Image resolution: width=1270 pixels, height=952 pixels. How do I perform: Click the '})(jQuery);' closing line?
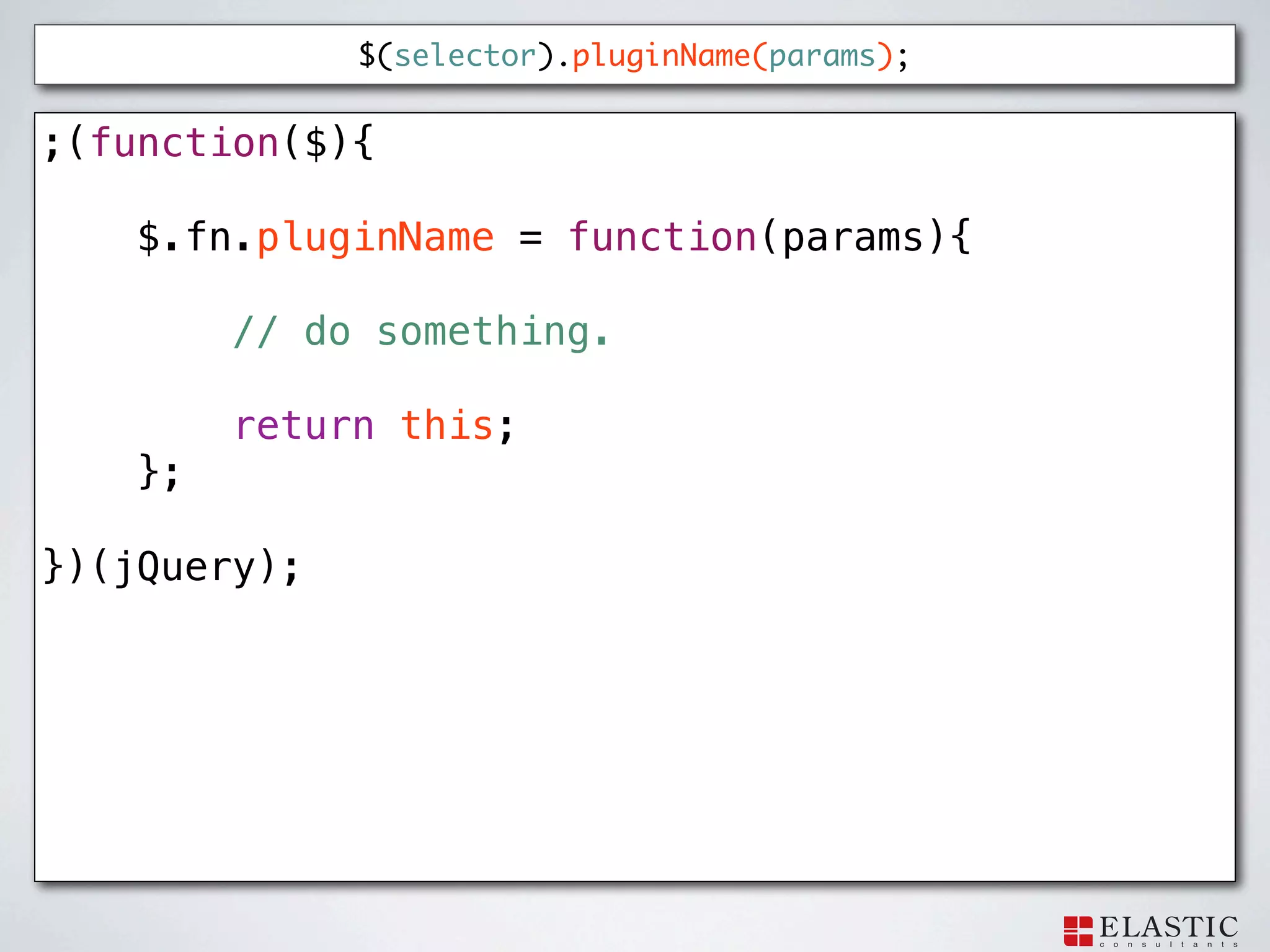click(x=172, y=566)
